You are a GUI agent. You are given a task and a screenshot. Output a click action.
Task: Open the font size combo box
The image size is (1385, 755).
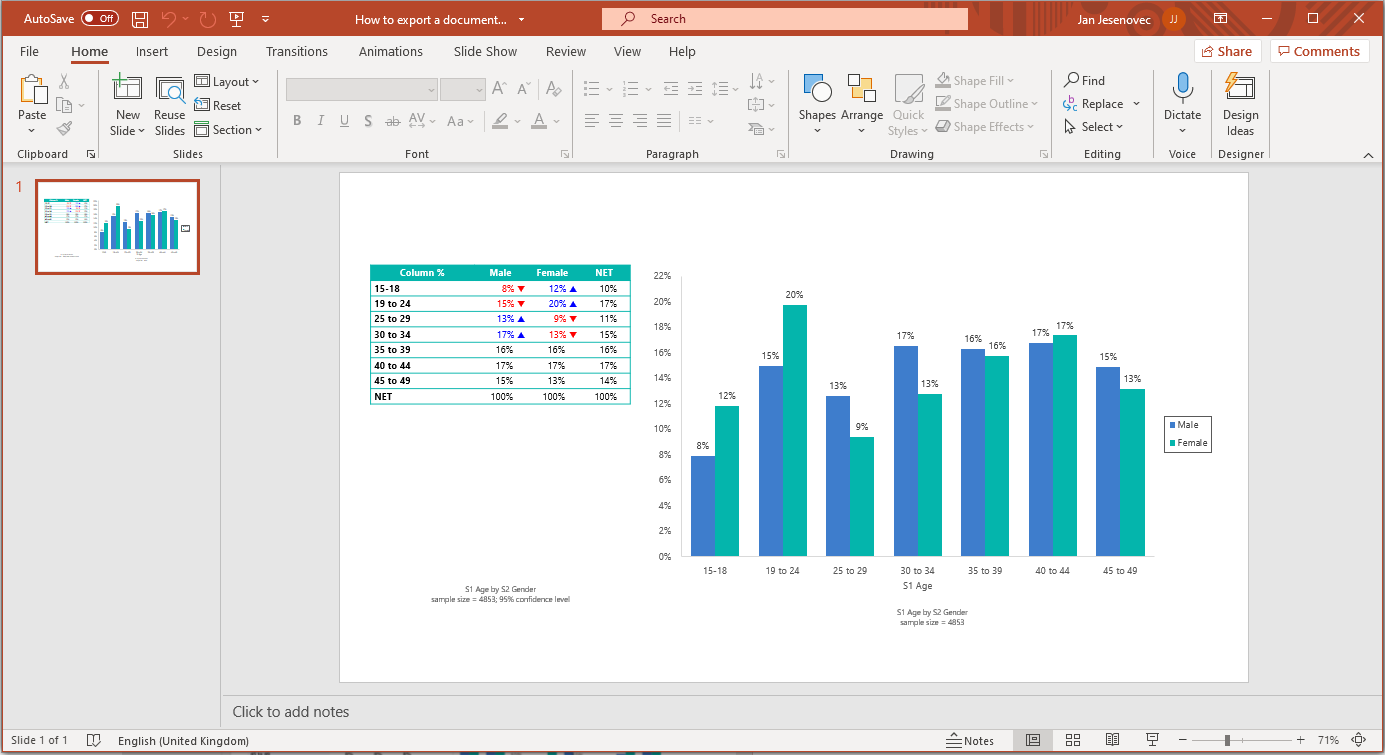pos(462,89)
